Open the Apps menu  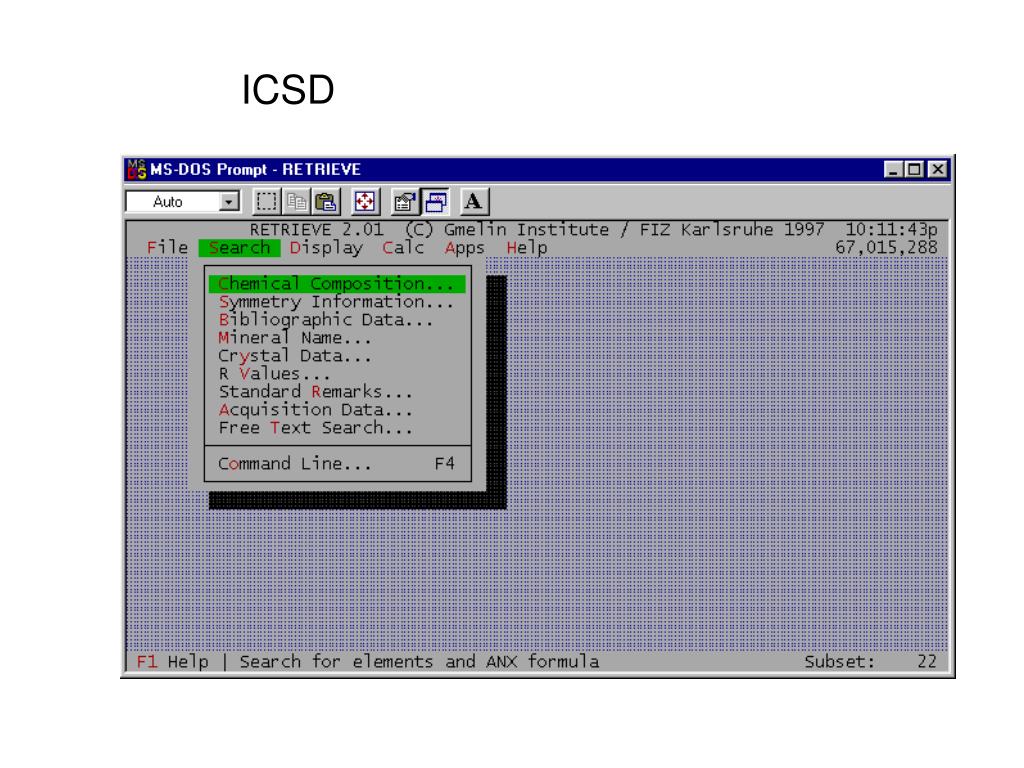click(x=465, y=248)
